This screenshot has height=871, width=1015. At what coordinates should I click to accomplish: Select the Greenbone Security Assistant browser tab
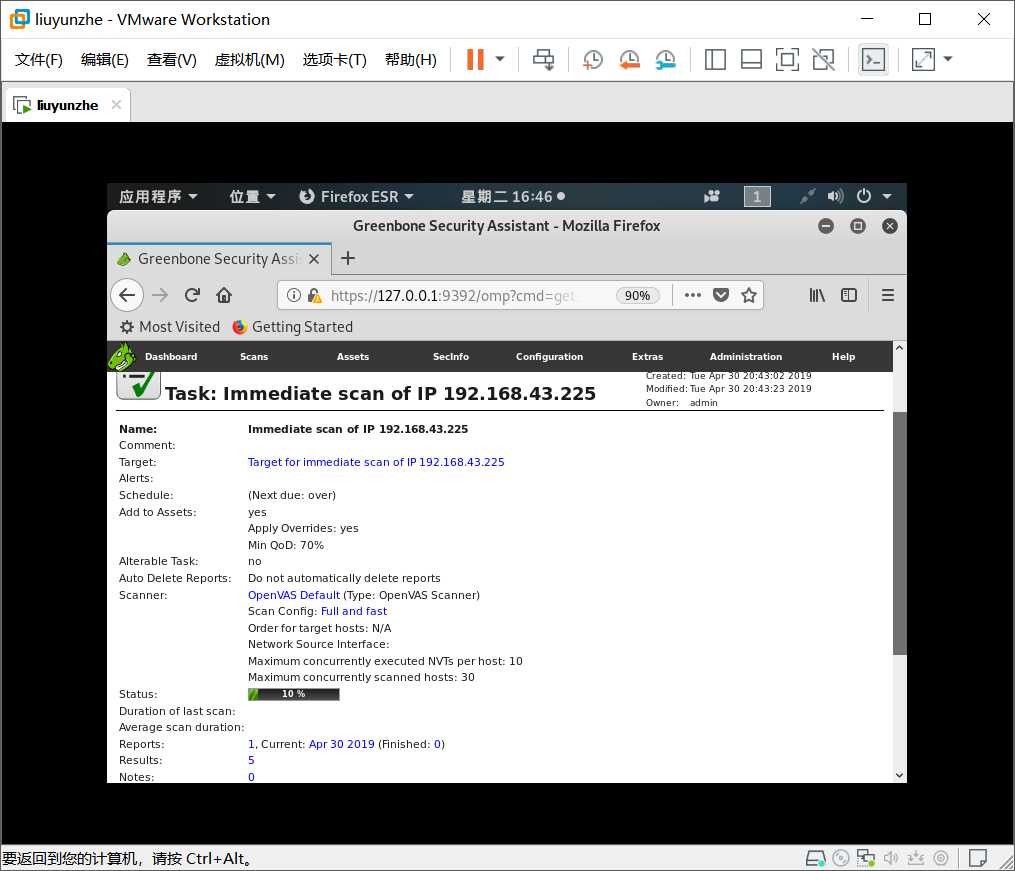click(x=219, y=259)
